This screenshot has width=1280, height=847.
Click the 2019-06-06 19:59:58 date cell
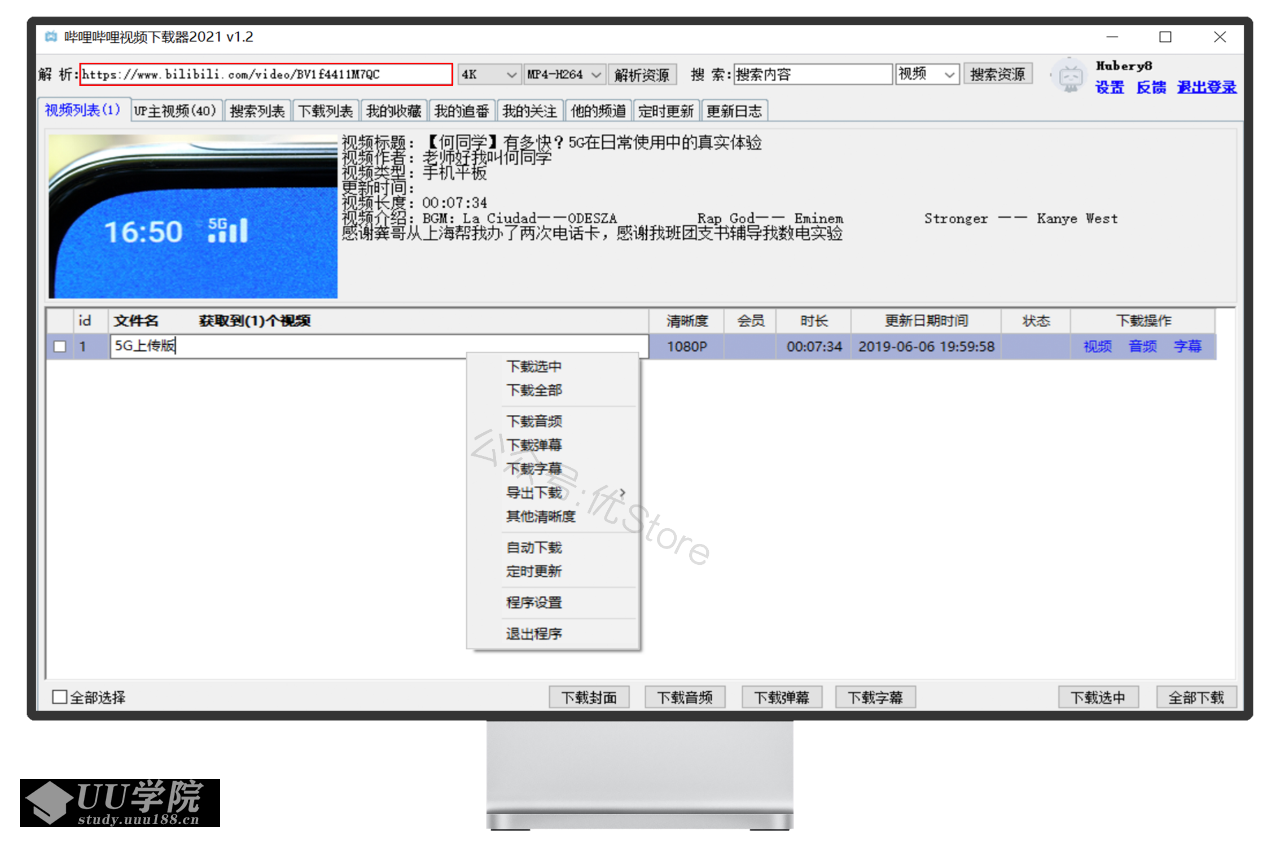(926, 347)
